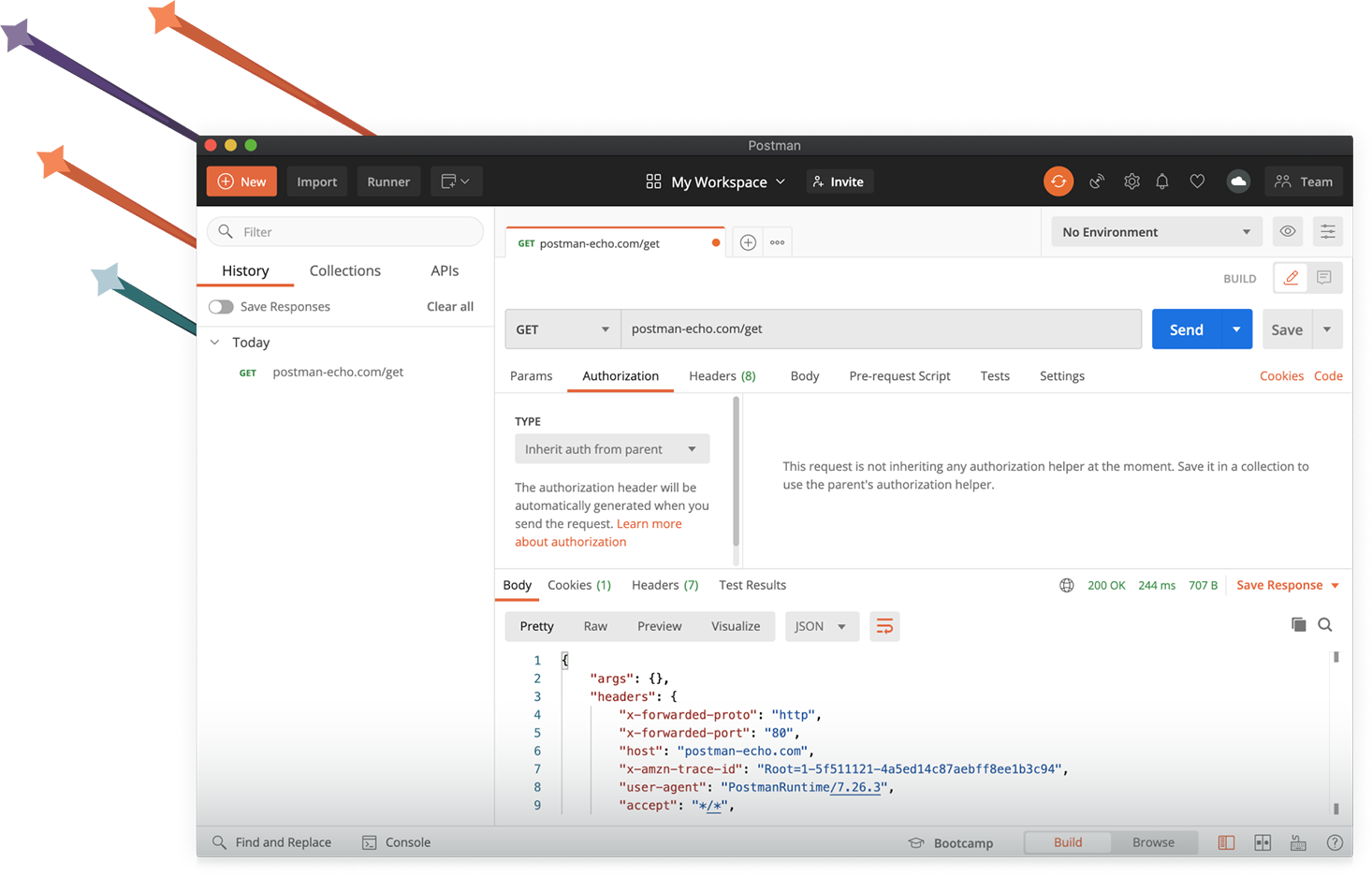Click the blue Send button
Screen dimensions: 1372x876
point(1187,329)
